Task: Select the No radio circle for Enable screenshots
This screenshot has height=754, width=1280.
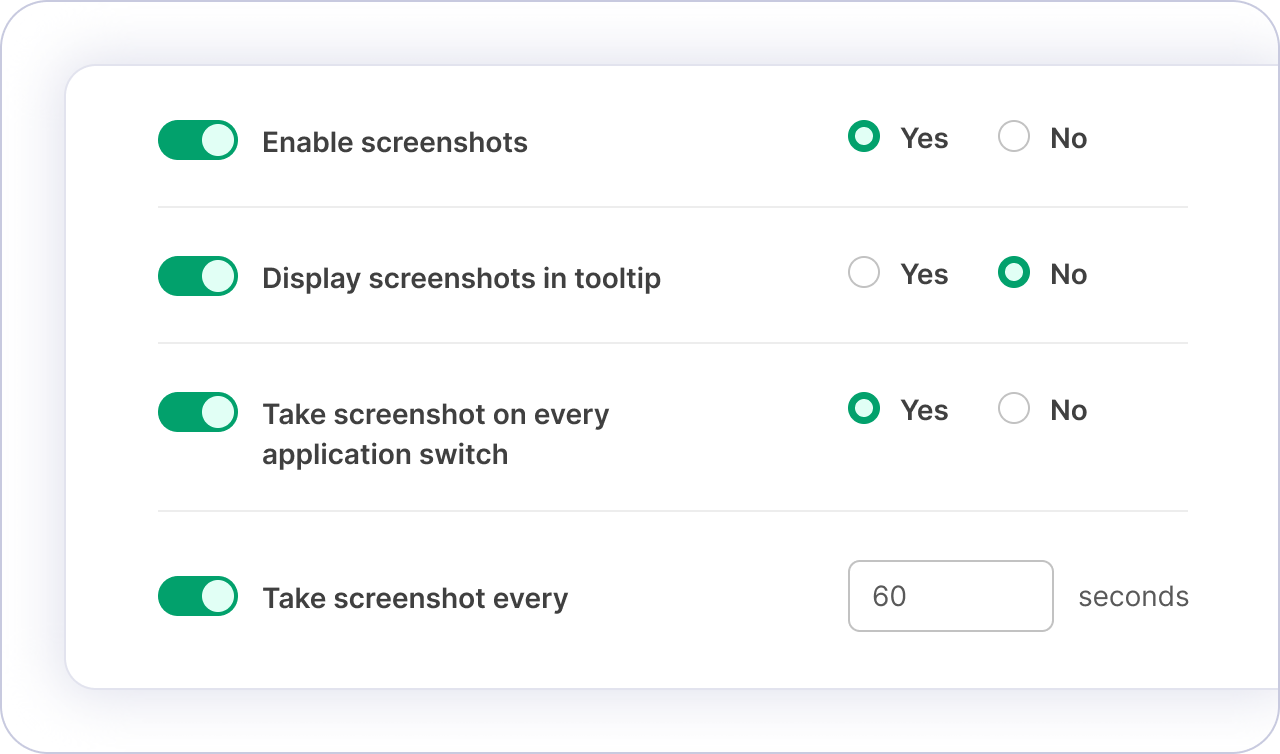Action: tap(1014, 137)
